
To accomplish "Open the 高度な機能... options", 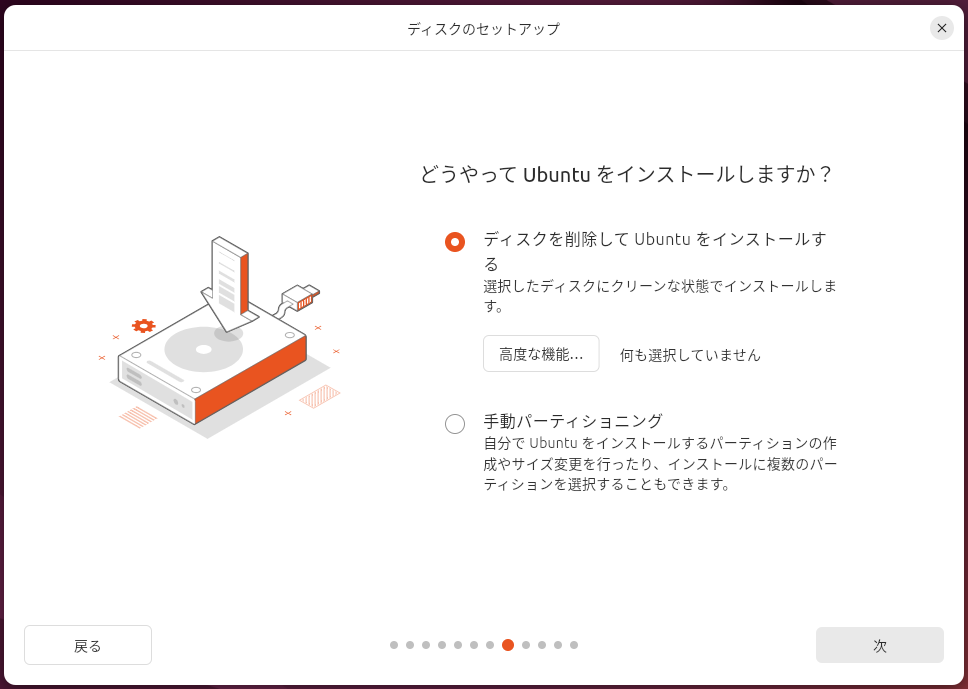I will pos(541,354).
